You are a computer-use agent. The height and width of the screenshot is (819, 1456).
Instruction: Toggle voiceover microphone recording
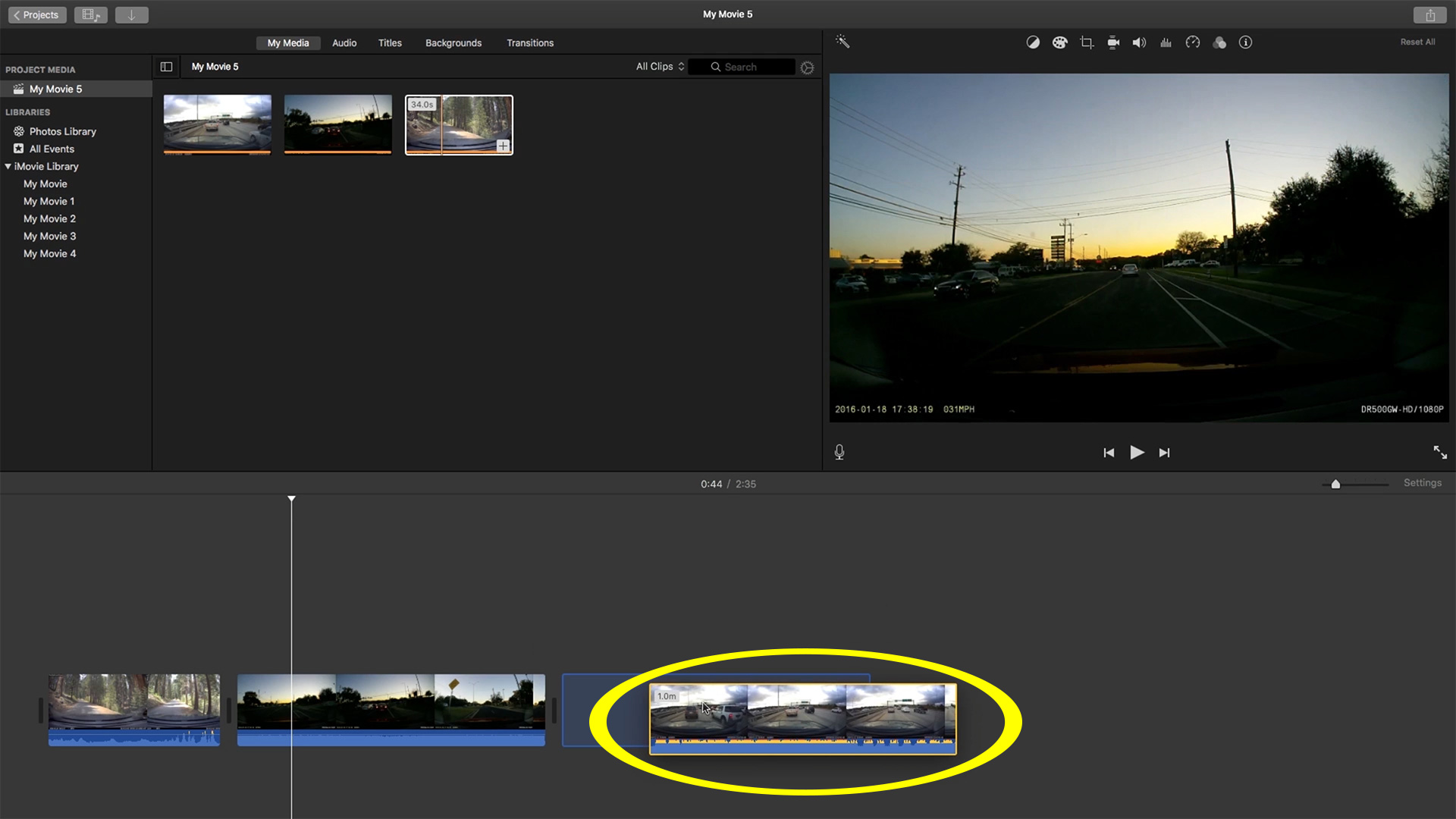(839, 453)
